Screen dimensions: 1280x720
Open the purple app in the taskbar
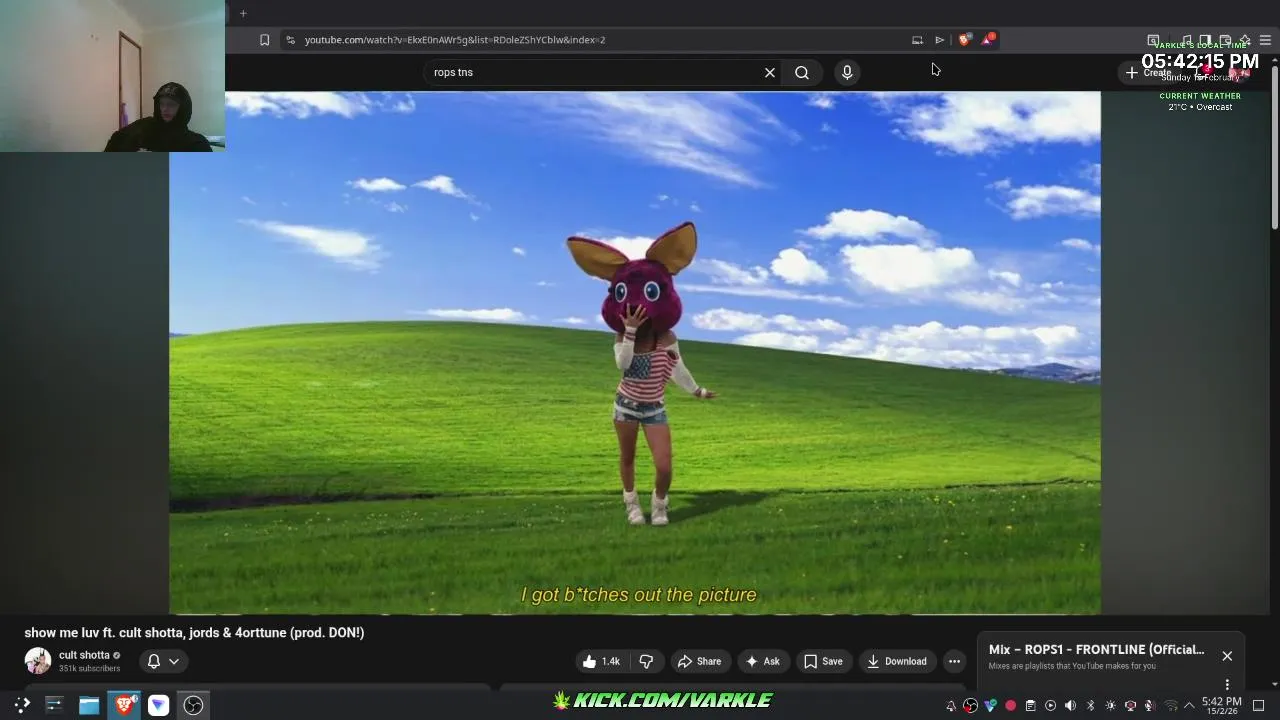coord(158,705)
